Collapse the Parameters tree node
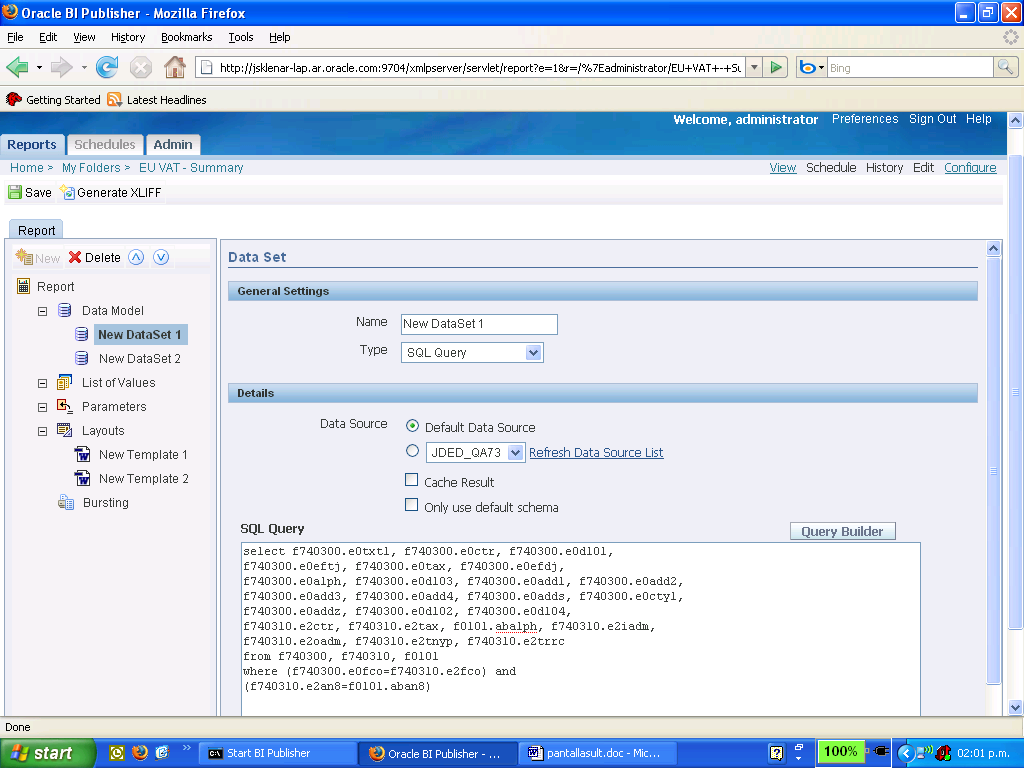1024x768 pixels. (42, 408)
